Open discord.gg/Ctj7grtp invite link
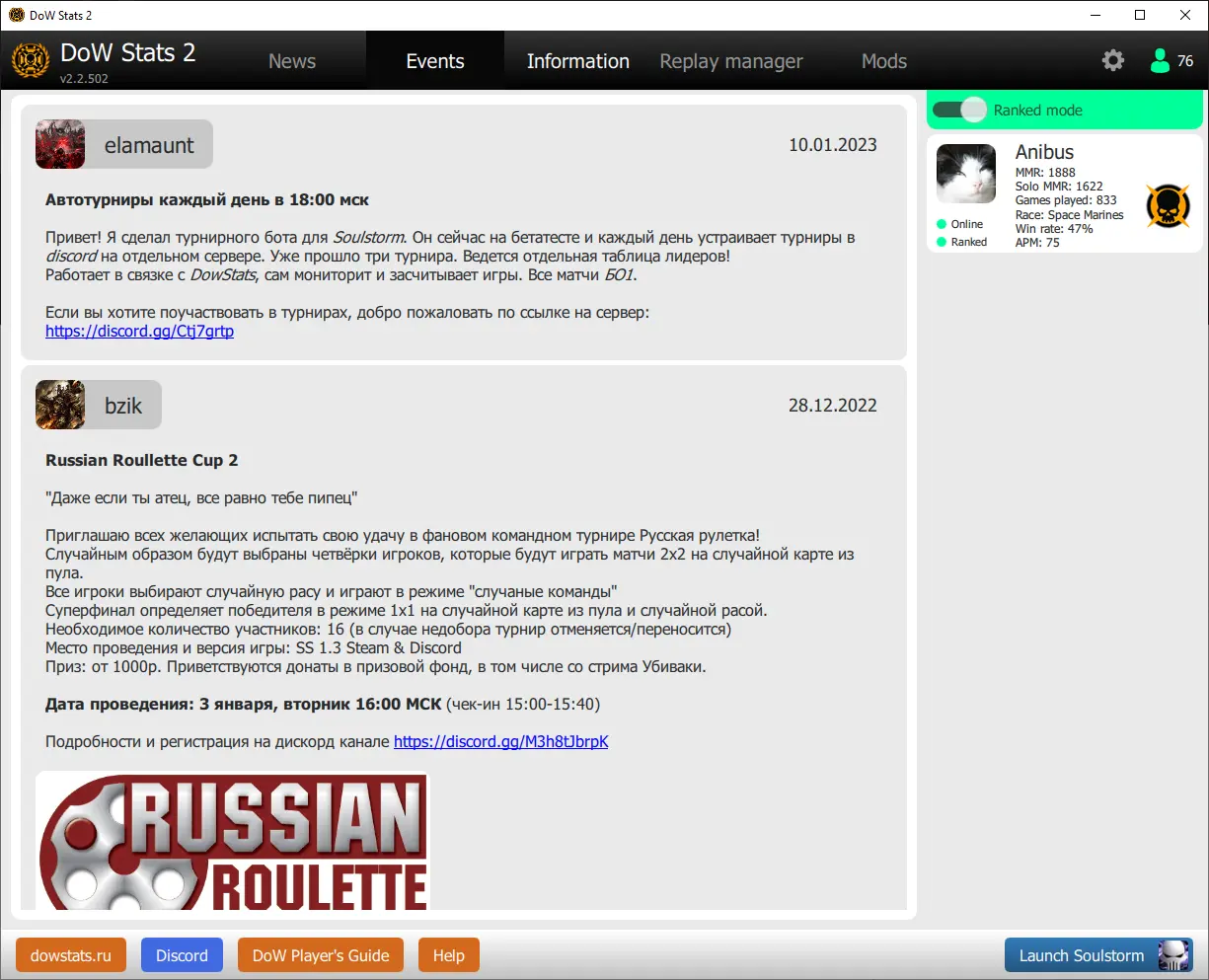Image resolution: width=1209 pixels, height=980 pixels. click(x=139, y=332)
